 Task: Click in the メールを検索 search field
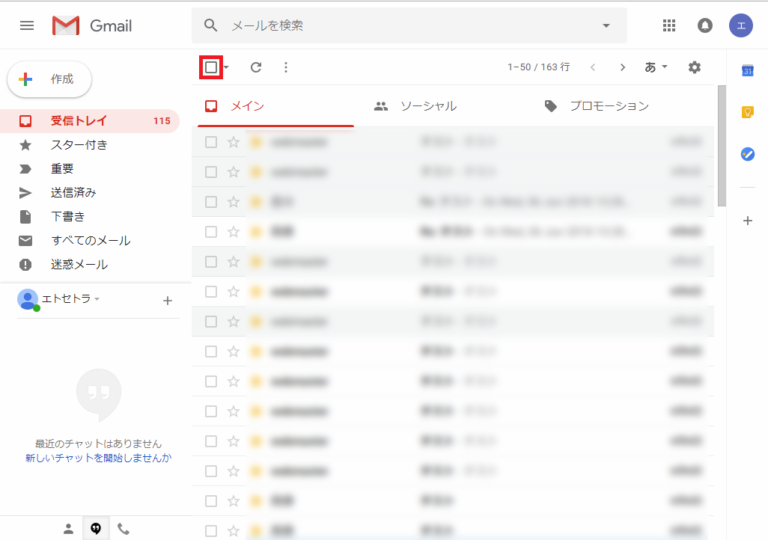400,25
